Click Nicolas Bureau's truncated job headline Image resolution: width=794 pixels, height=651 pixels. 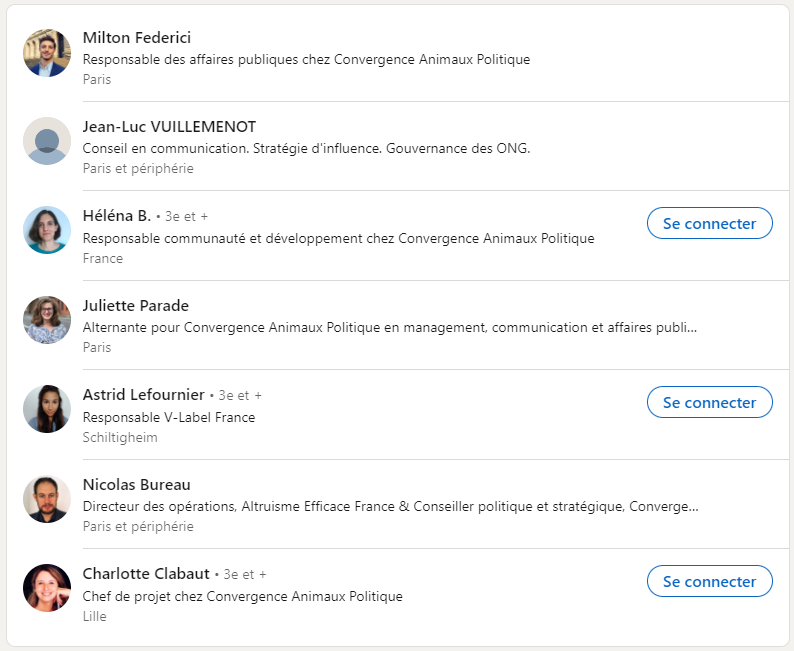point(390,506)
